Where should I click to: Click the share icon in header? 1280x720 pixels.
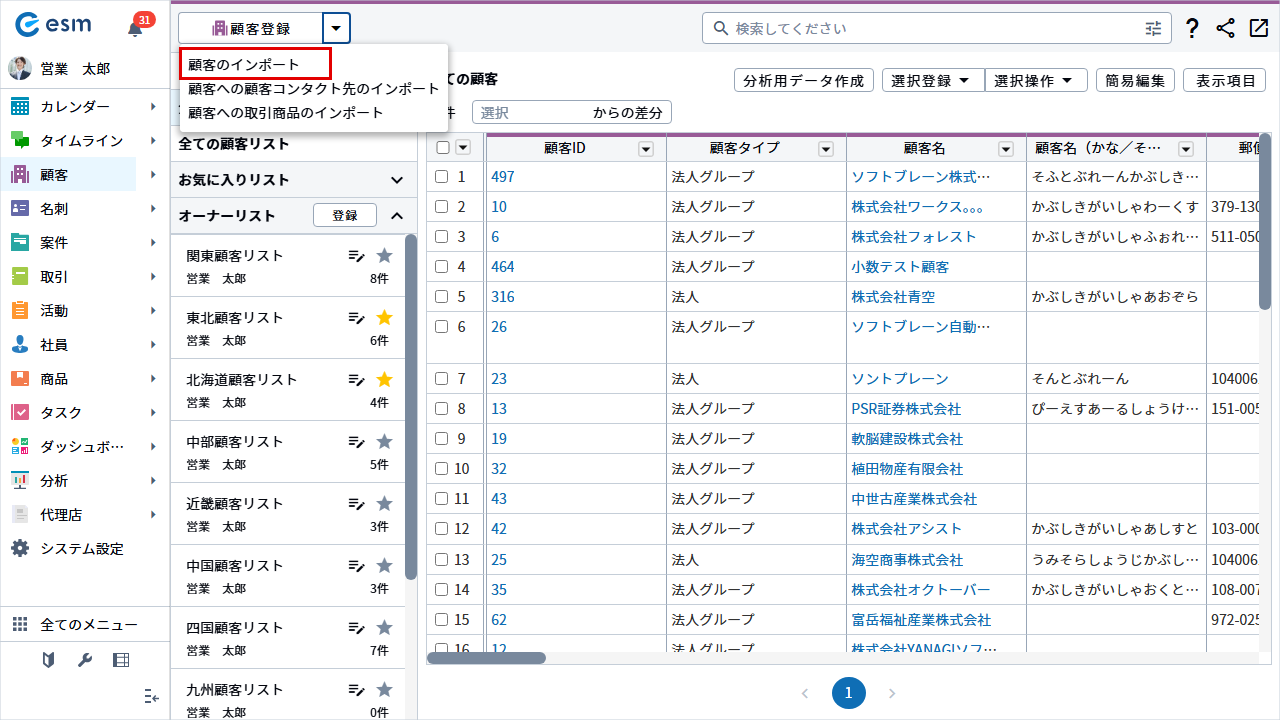click(1225, 29)
